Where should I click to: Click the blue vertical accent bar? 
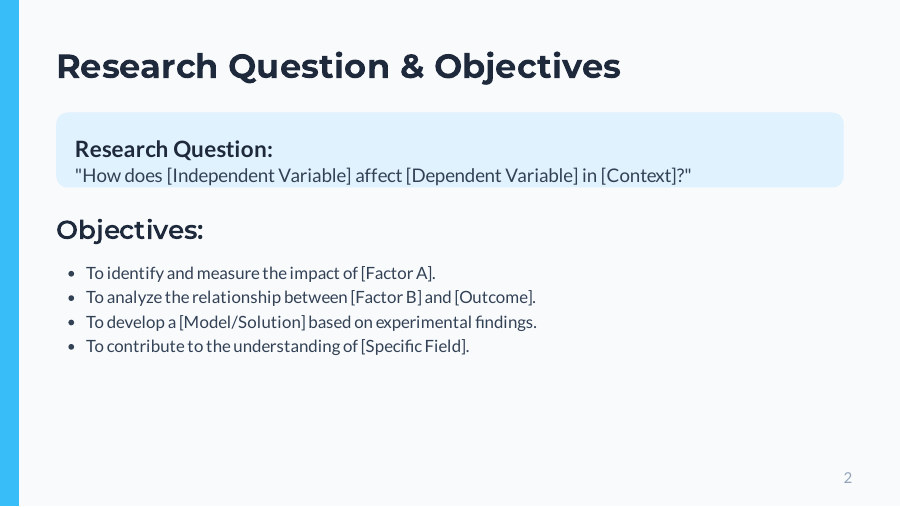click(x=9, y=253)
